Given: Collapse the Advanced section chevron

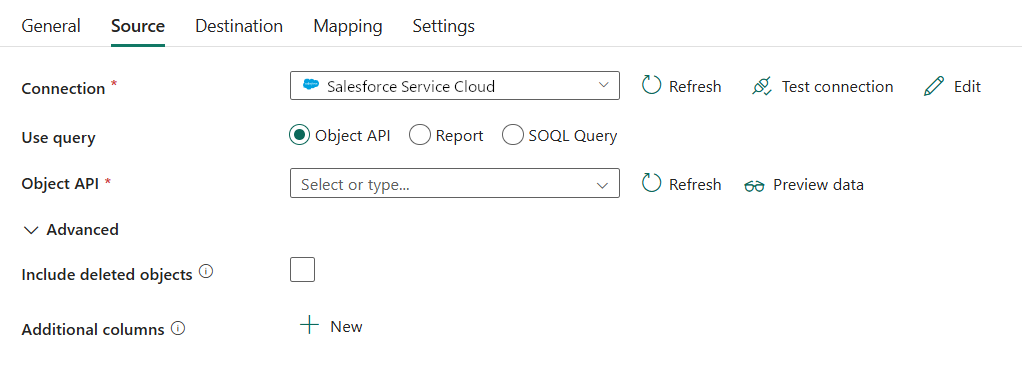Looking at the screenshot, I should point(31,230).
